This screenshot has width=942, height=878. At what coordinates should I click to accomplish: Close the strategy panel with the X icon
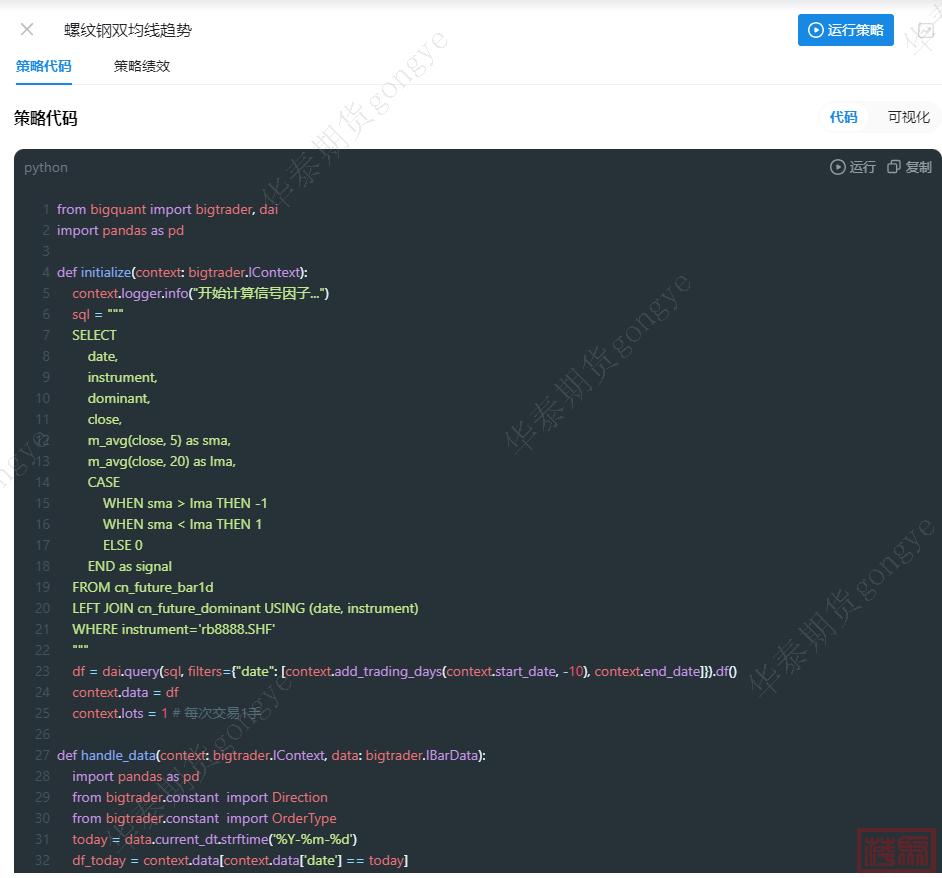[x=27, y=30]
